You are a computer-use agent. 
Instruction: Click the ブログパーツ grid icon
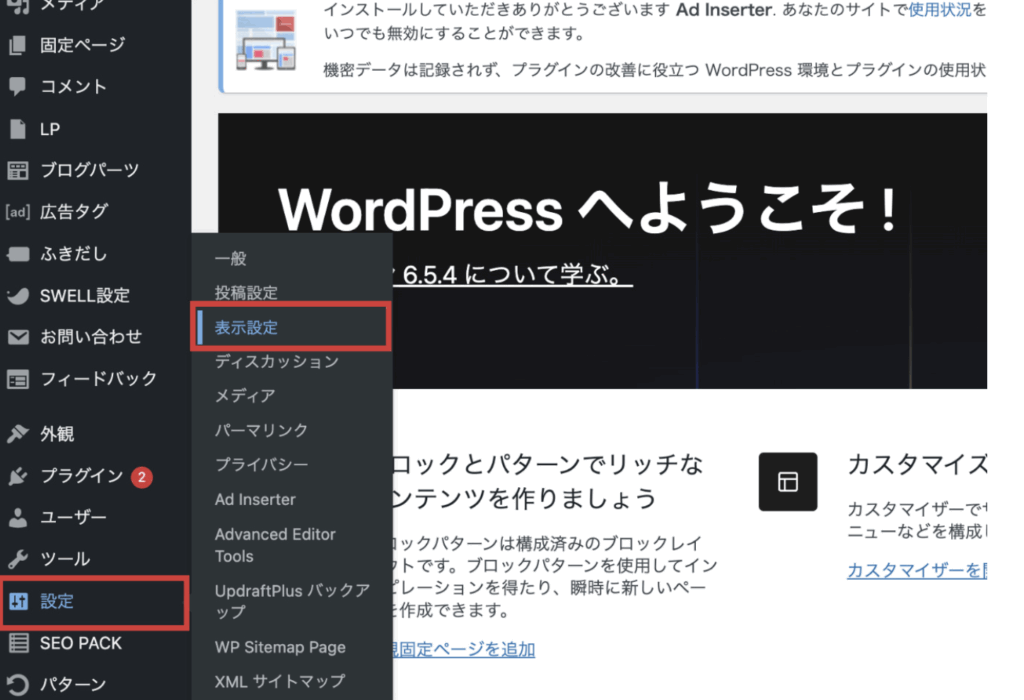coord(17,170)
